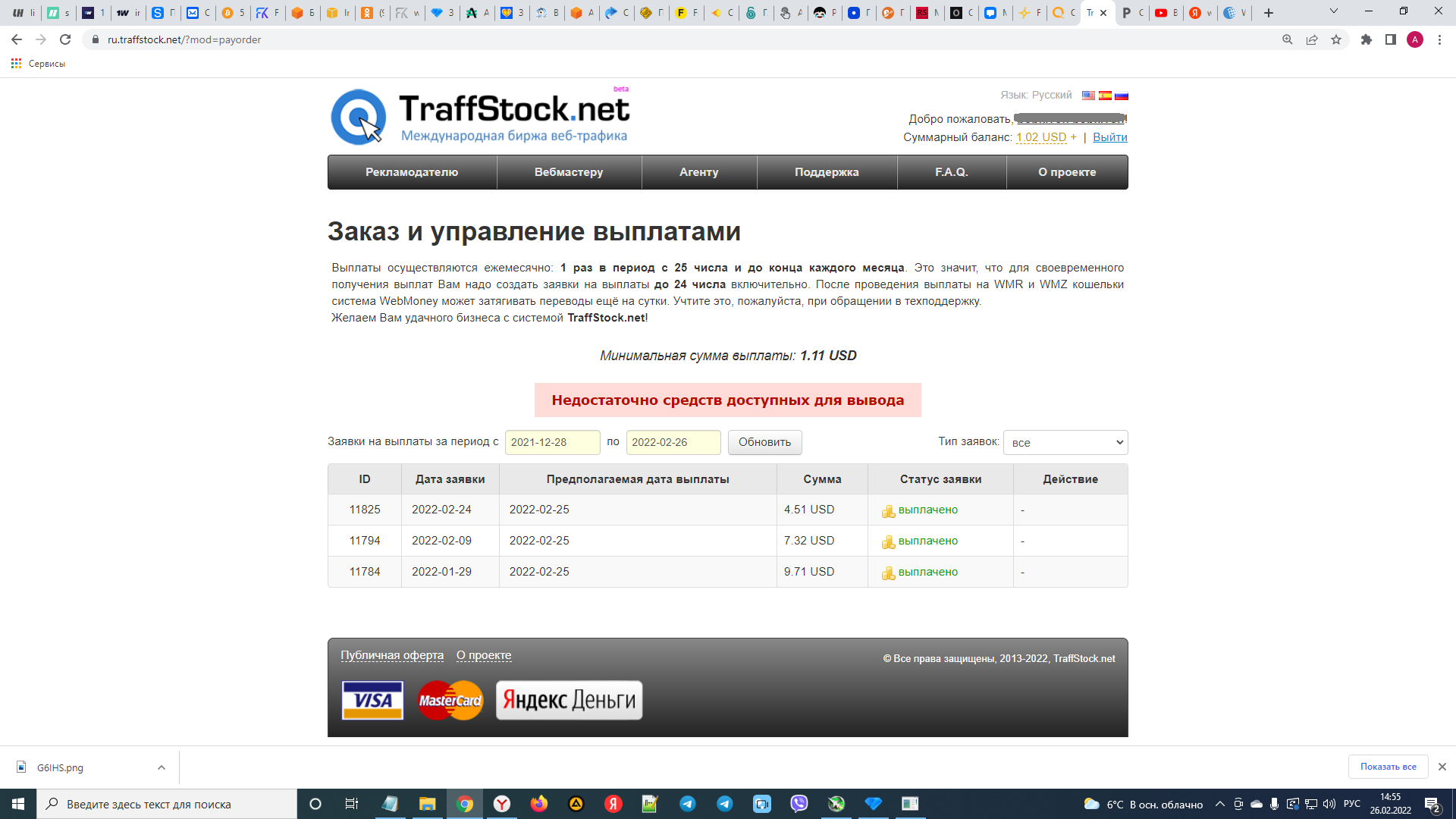1456x819 pixels.
Task: Click the start date field 2021-12-28
Action: click(x=552, y=442)
